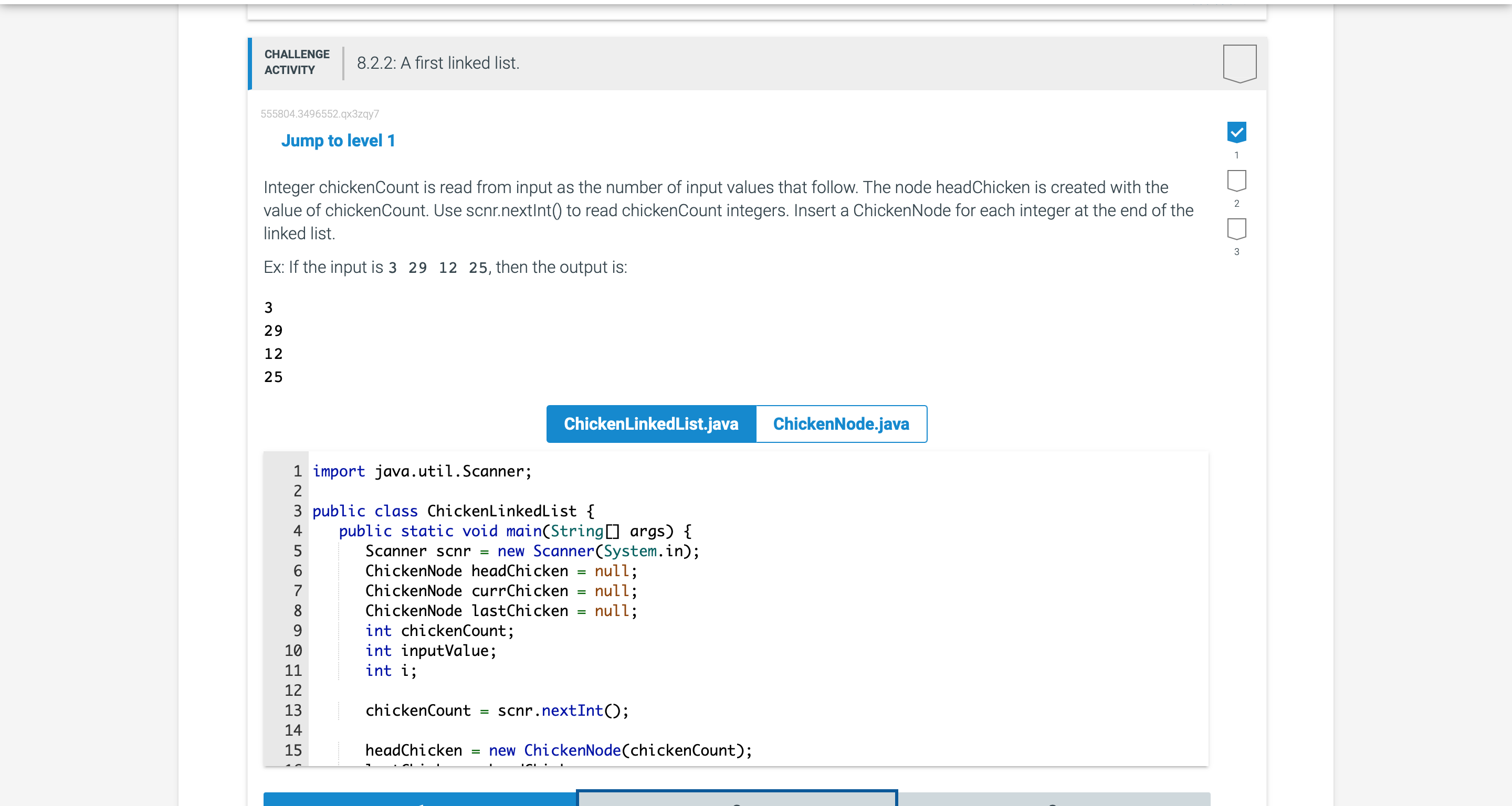The width and height of the screenshot is (1512, 806).
Task: Open the "Jump to level 1" link
Action: coord(338,140)
